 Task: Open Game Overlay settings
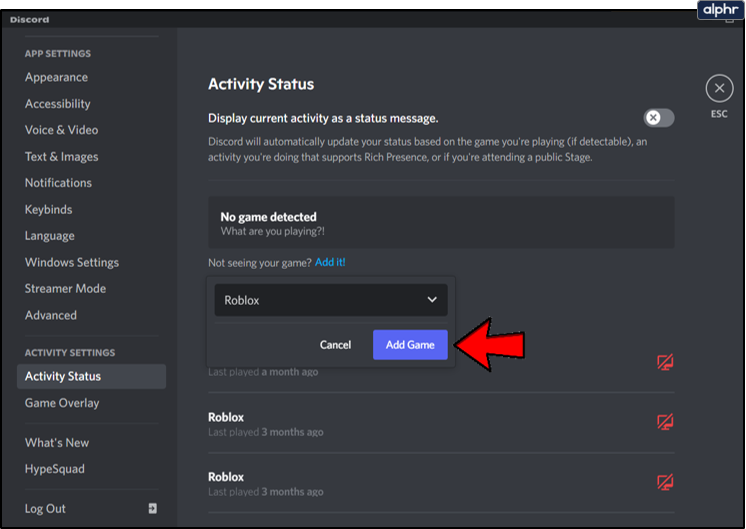[62, 403]
